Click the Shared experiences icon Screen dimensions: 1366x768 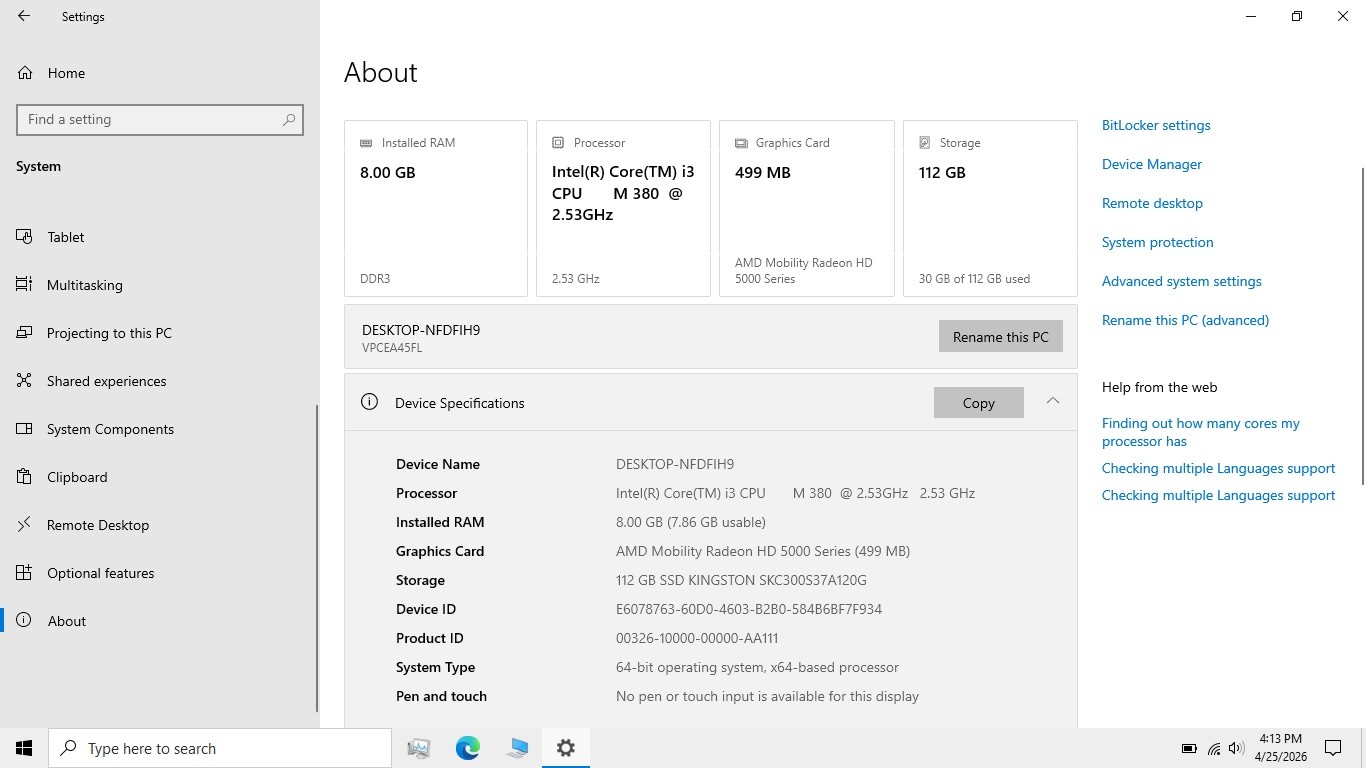click(24, 381)
